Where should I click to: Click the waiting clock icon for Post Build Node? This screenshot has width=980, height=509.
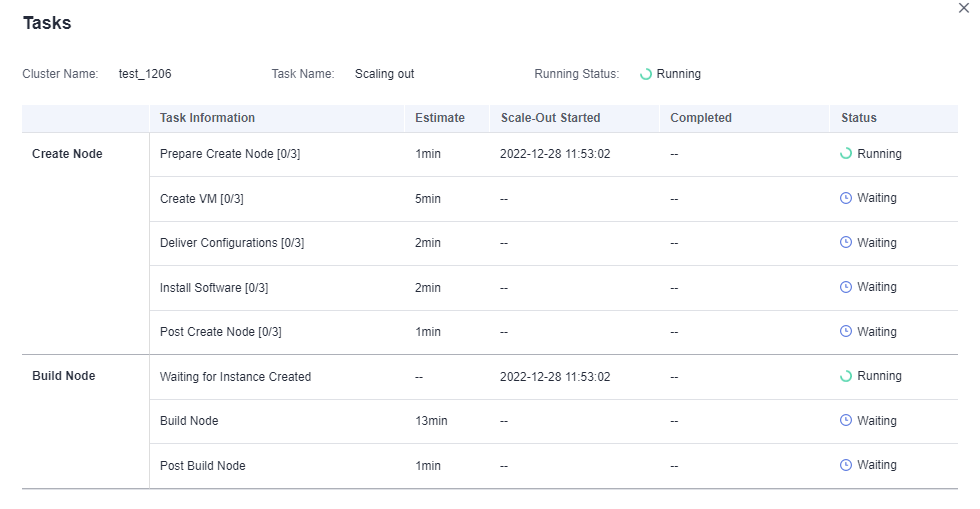click(846, 465)
